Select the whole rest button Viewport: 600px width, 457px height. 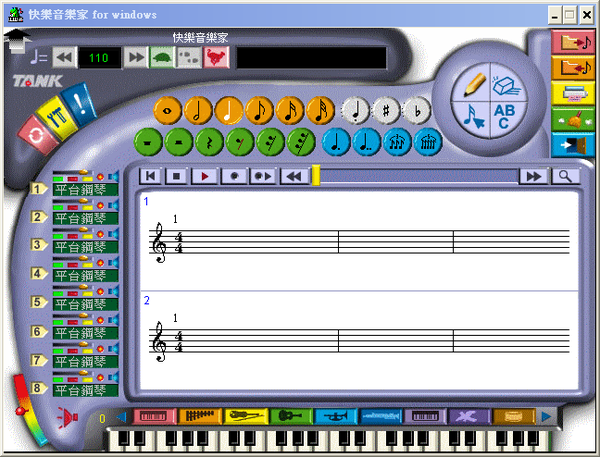click(x=148, y=142)
